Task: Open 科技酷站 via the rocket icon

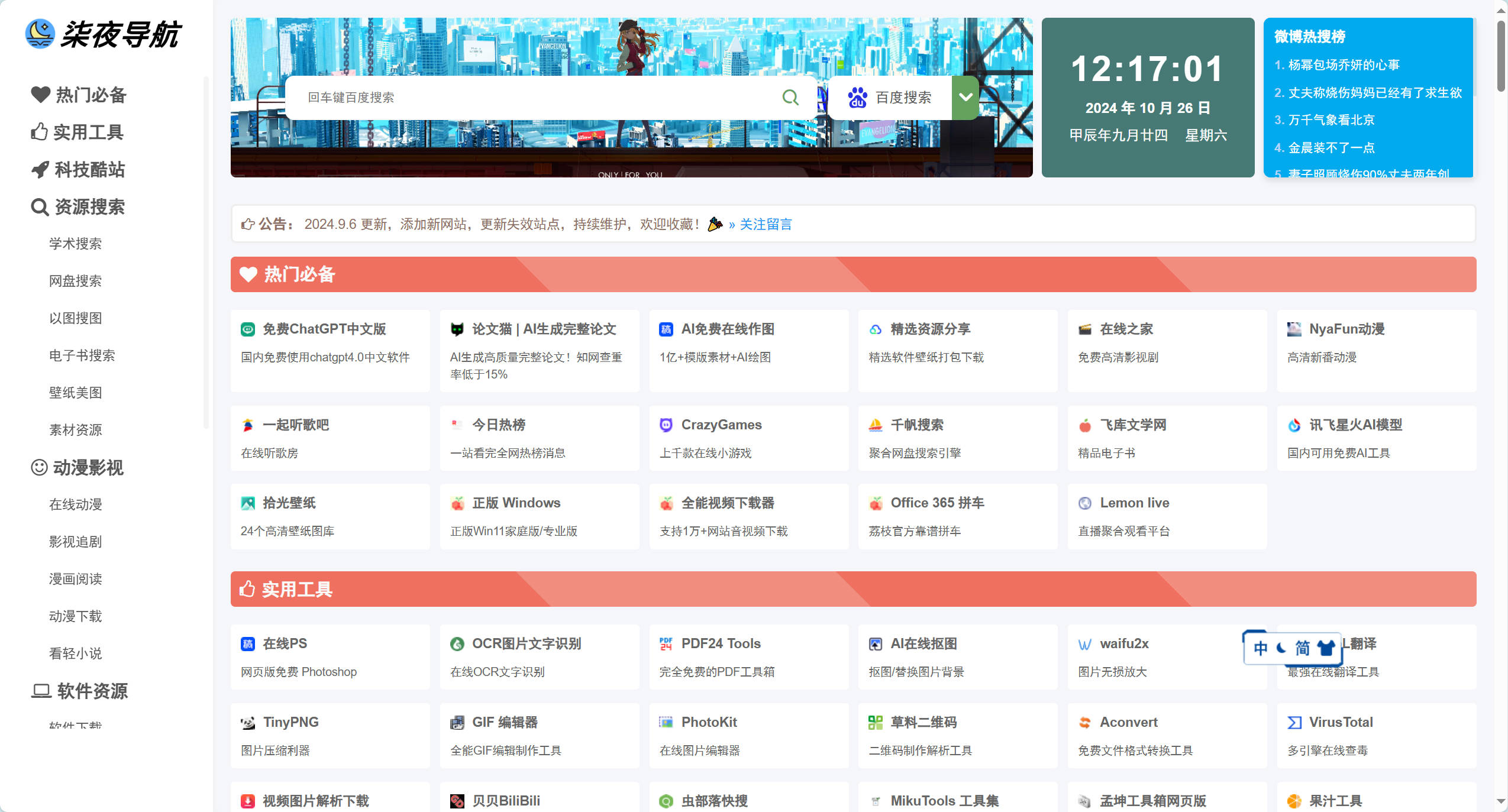Action: (39, 170)
